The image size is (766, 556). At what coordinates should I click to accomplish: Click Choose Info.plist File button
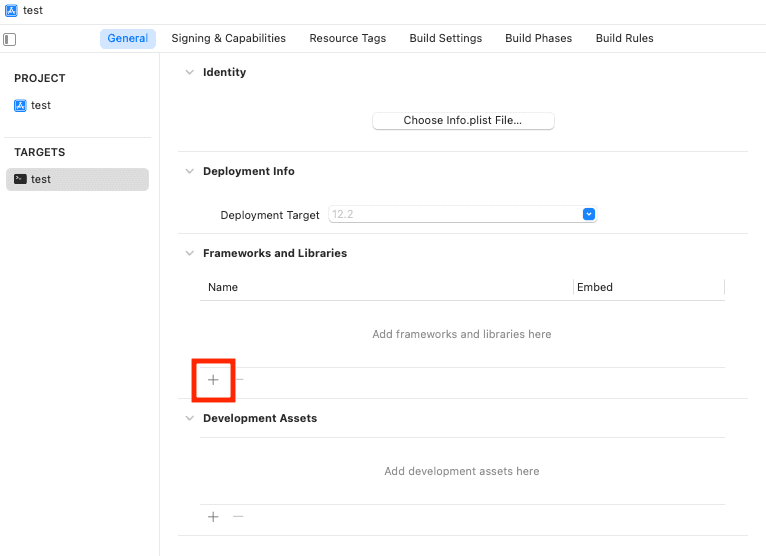tap(463, 120)
